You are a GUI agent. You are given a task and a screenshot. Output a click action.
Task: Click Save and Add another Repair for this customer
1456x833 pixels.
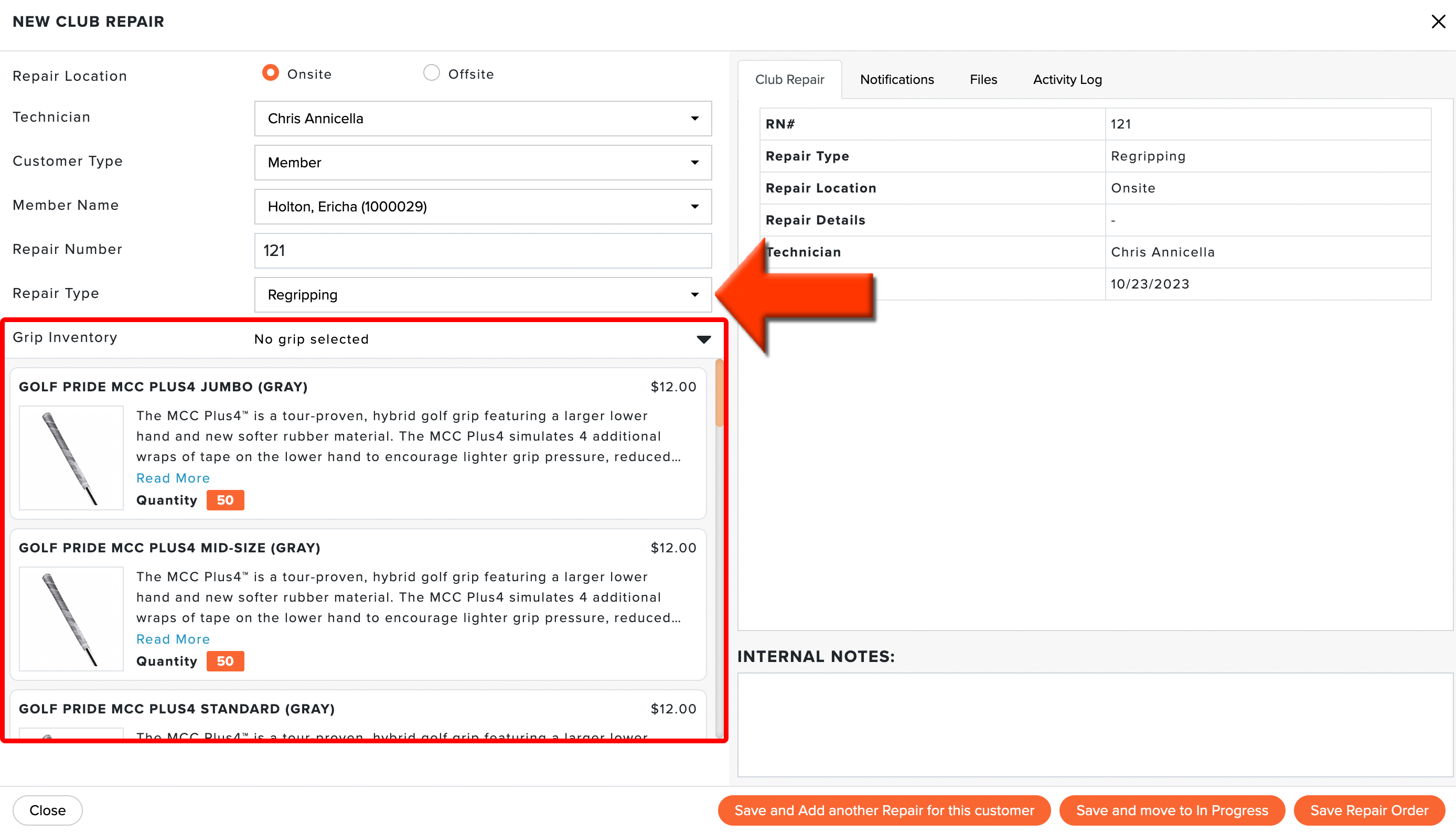coord(884,810)
